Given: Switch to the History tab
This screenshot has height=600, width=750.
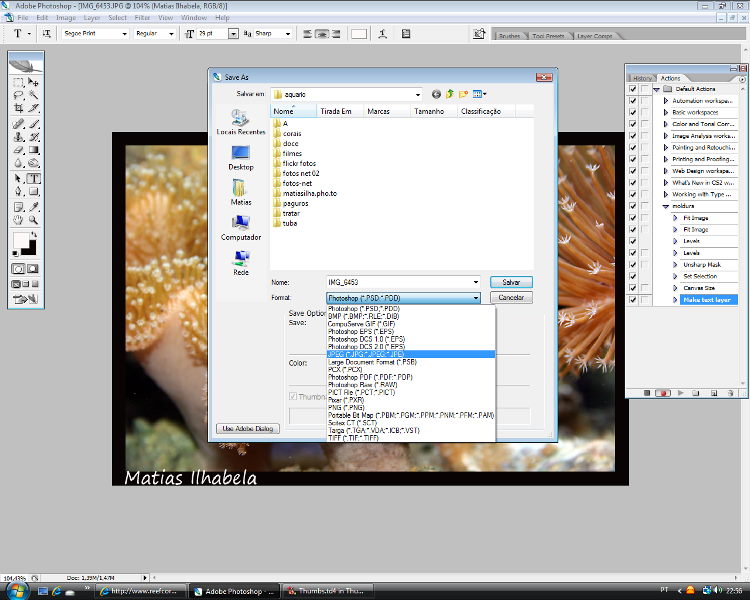Looking at the screenshot, I should 642,78.
